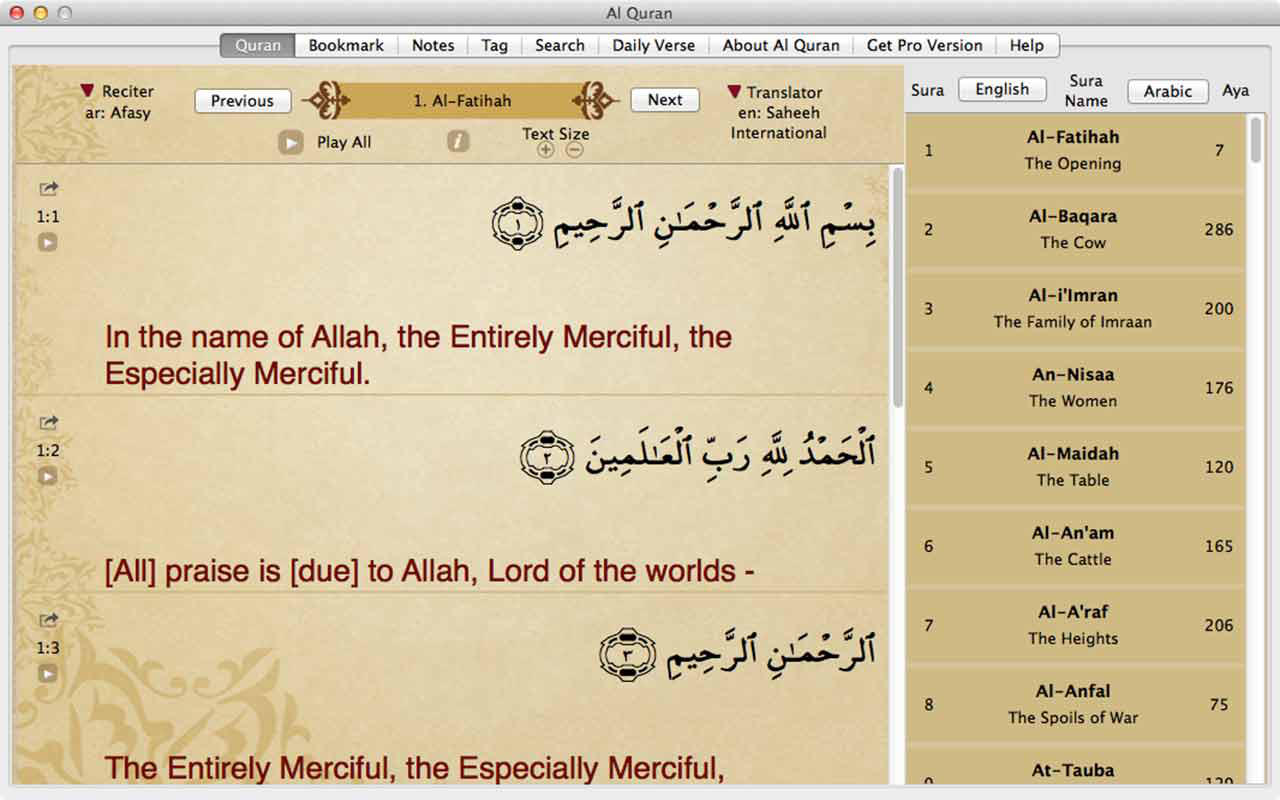The image size is (1280, 800).
Task: Click the verse pane scrollbar
Action: click(x=897, y=288)
